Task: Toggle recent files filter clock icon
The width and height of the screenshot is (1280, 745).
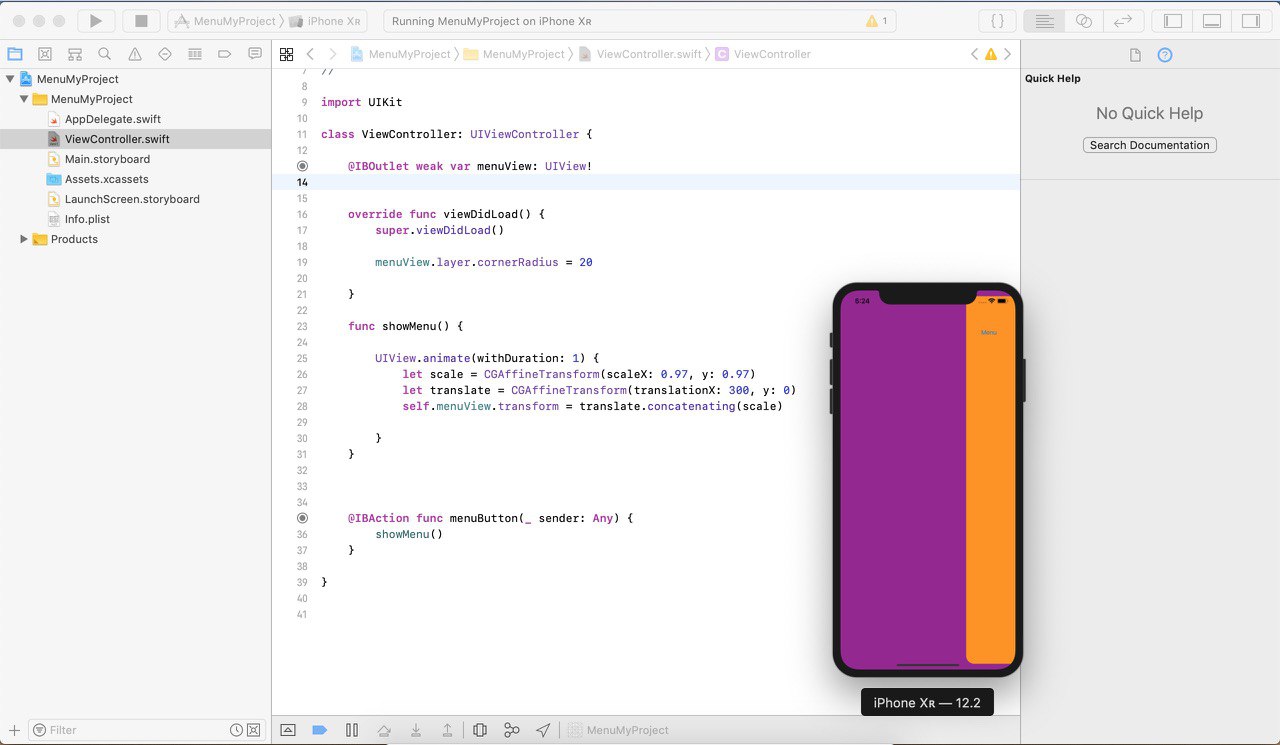Action: pos(236,730)
